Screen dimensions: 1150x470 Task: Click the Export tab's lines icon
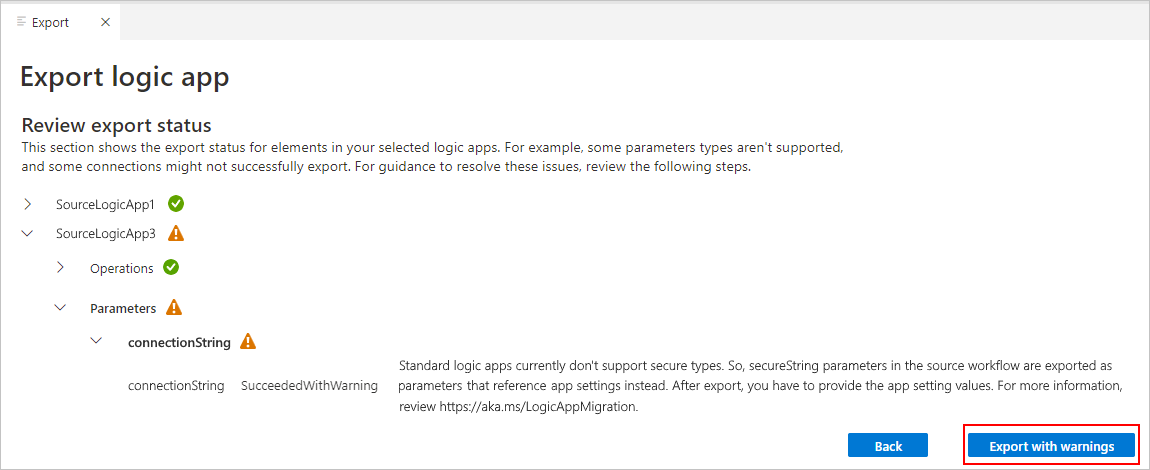tap(21, 22)
